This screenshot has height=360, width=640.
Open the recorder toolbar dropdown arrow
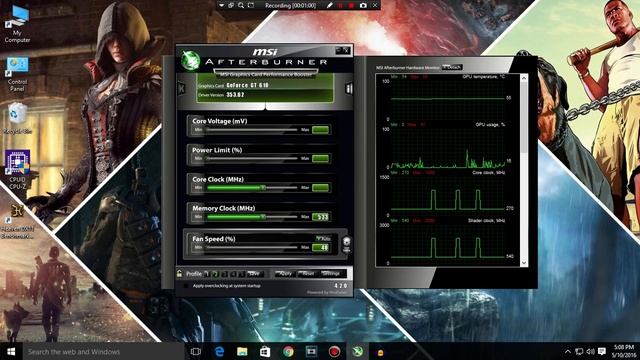pos(221,5)
